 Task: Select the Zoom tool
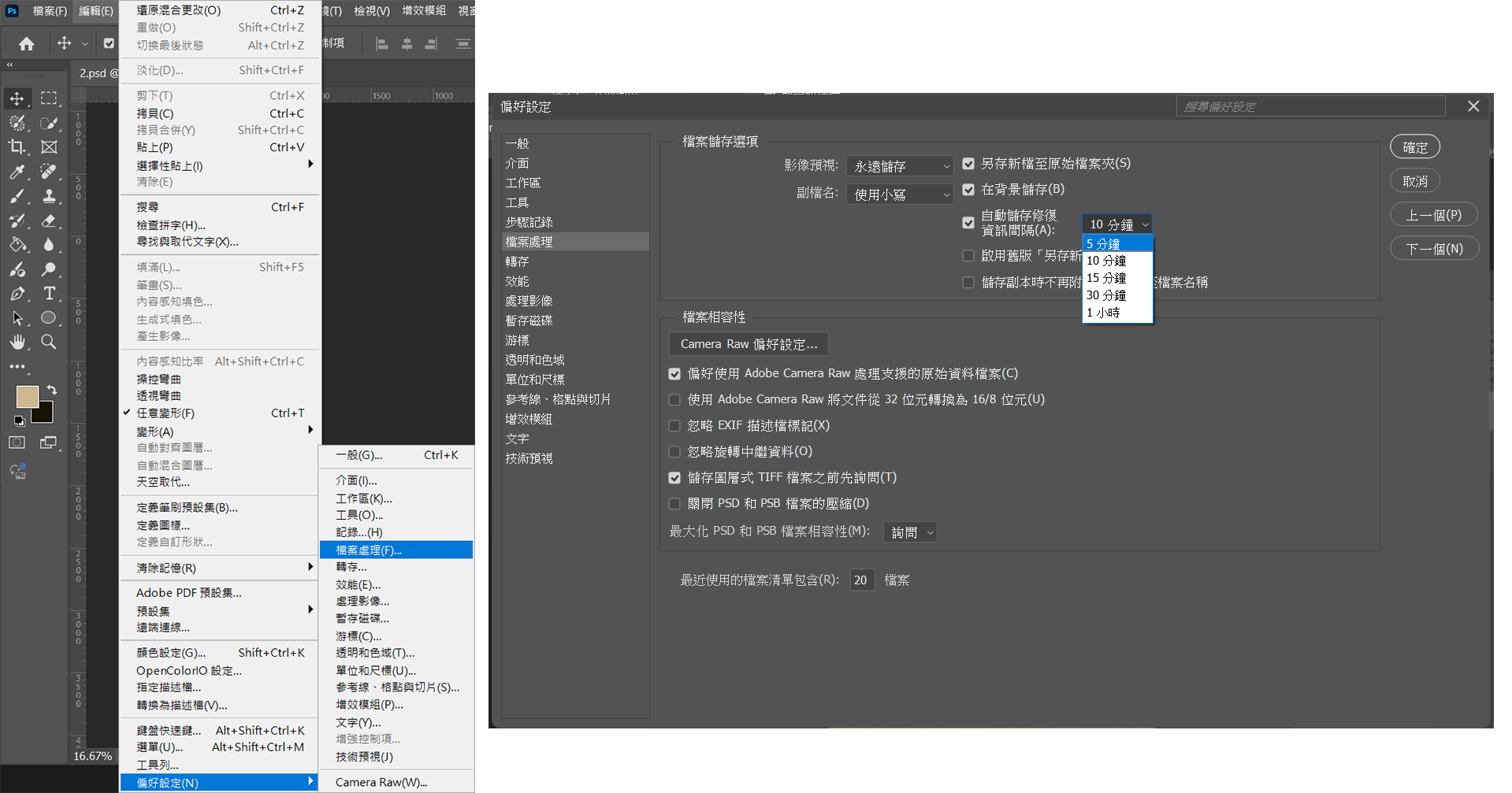point(49,342)
